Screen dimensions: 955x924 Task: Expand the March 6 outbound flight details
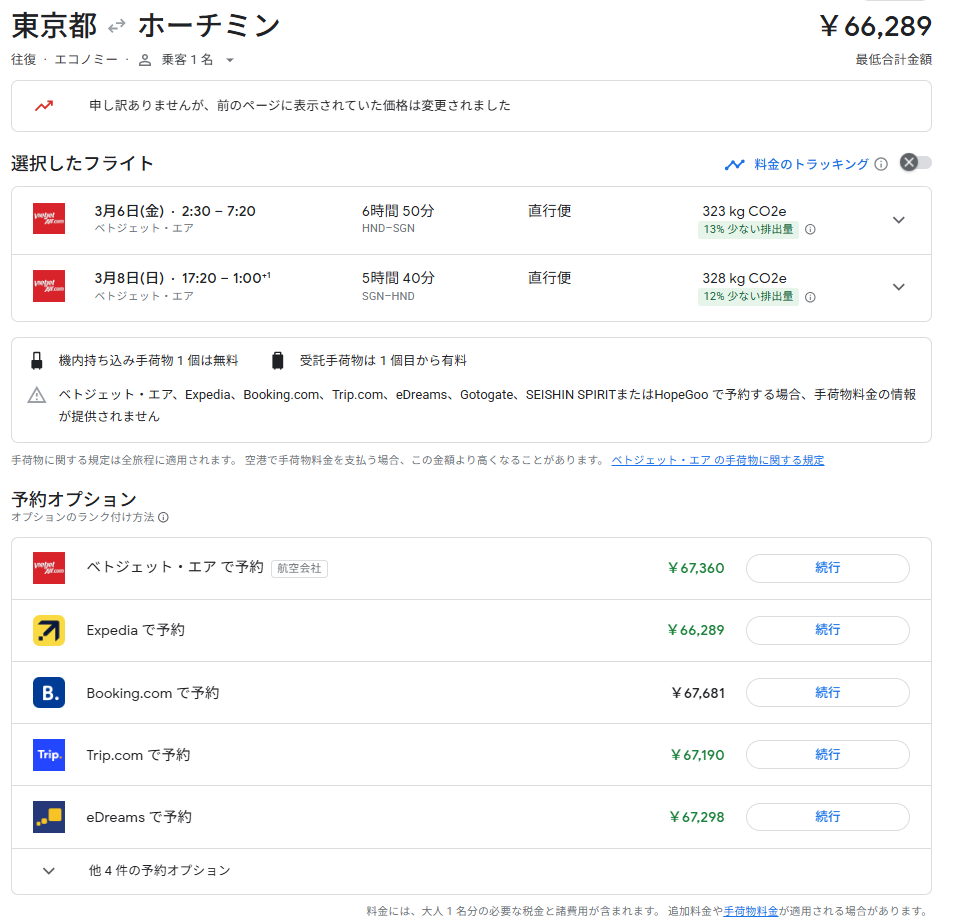click(898, 220)
